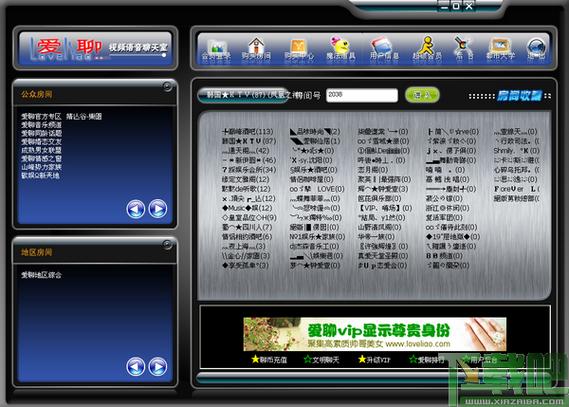Screen dimensions: 569x407
Task: Select 爱聊地区综合 in regional rooms
Action: (41, 275)
